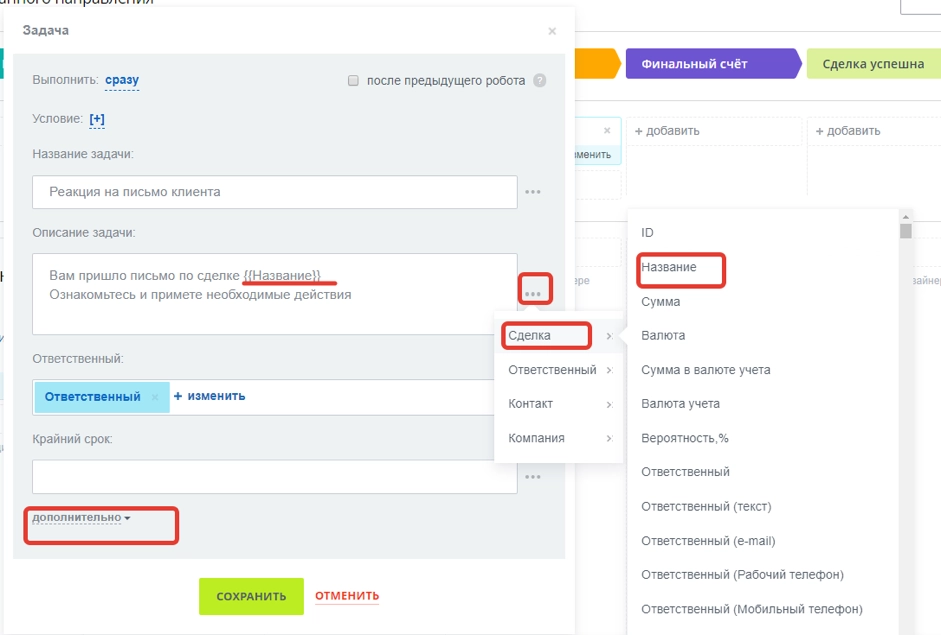Screen dimensions: 941x635
Task: Click the ellipsis icon next to task name field
Action: tap(532, 192)
